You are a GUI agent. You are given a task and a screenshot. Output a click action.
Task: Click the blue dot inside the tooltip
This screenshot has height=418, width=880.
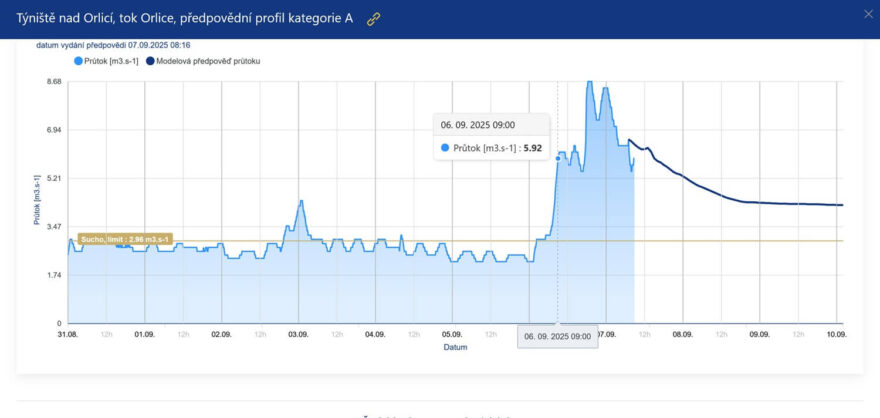(x=445, y=148)
